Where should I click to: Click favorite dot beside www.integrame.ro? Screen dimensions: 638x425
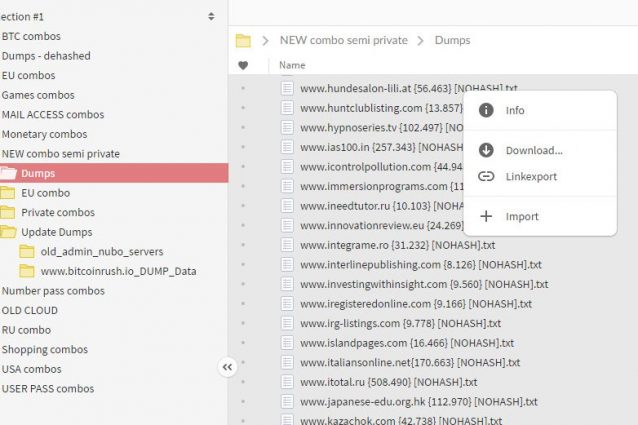click(x=243, y=245)
